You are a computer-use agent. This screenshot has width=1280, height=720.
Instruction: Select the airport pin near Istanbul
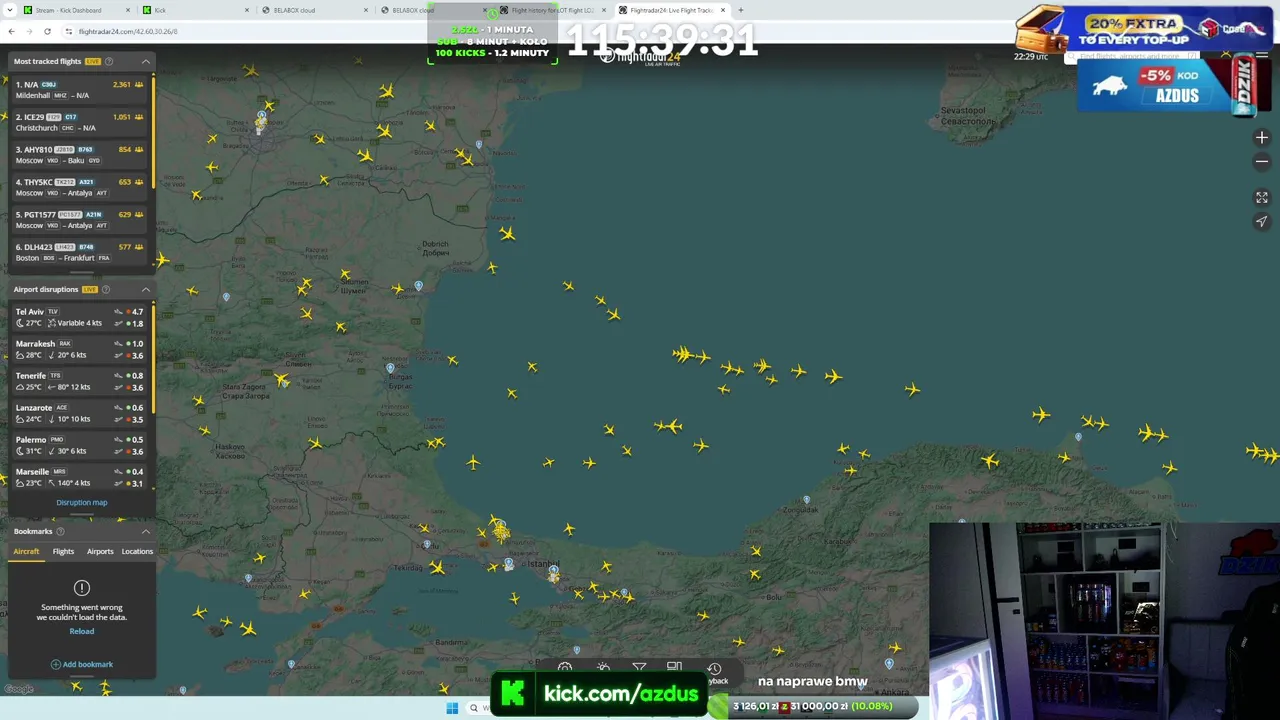pos(554,571)
